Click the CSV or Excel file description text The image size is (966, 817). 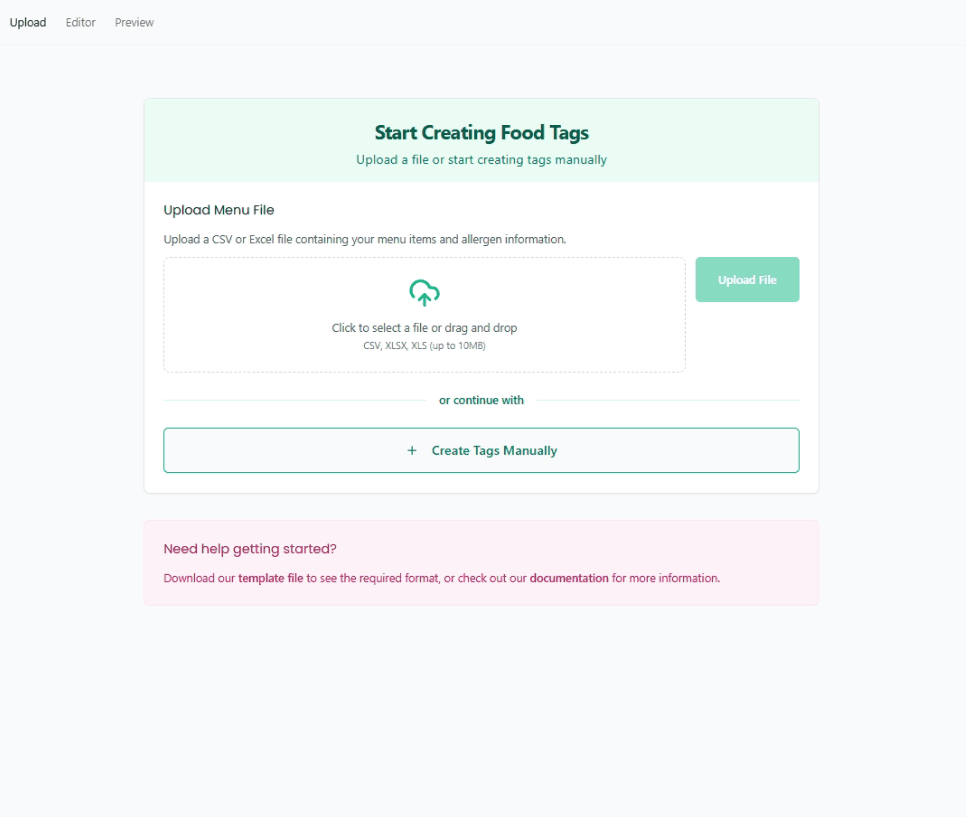click(365, 240)
